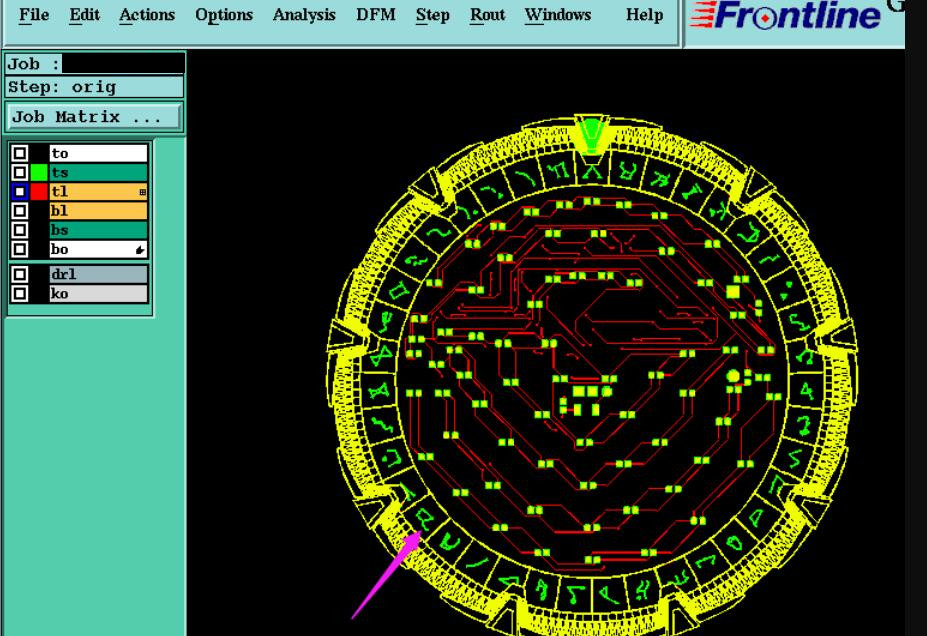Click the red color swatch of tl
This screenshot has height=636, width=927.
39,192
